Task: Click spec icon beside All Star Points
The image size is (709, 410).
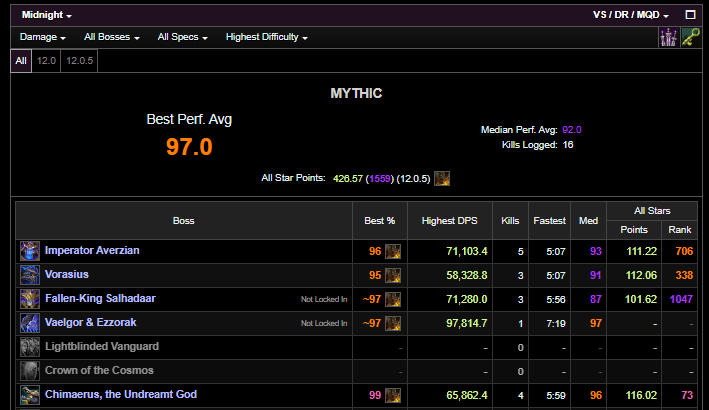Action: tap(442, 179)
